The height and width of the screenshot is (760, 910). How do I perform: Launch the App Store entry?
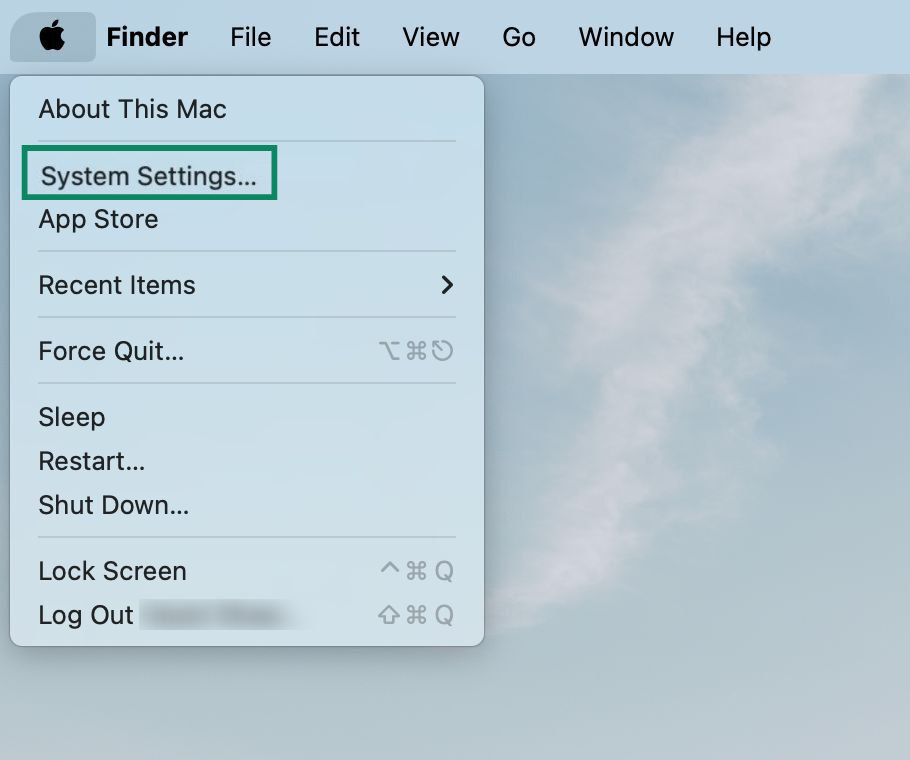[x=97, y=219]
